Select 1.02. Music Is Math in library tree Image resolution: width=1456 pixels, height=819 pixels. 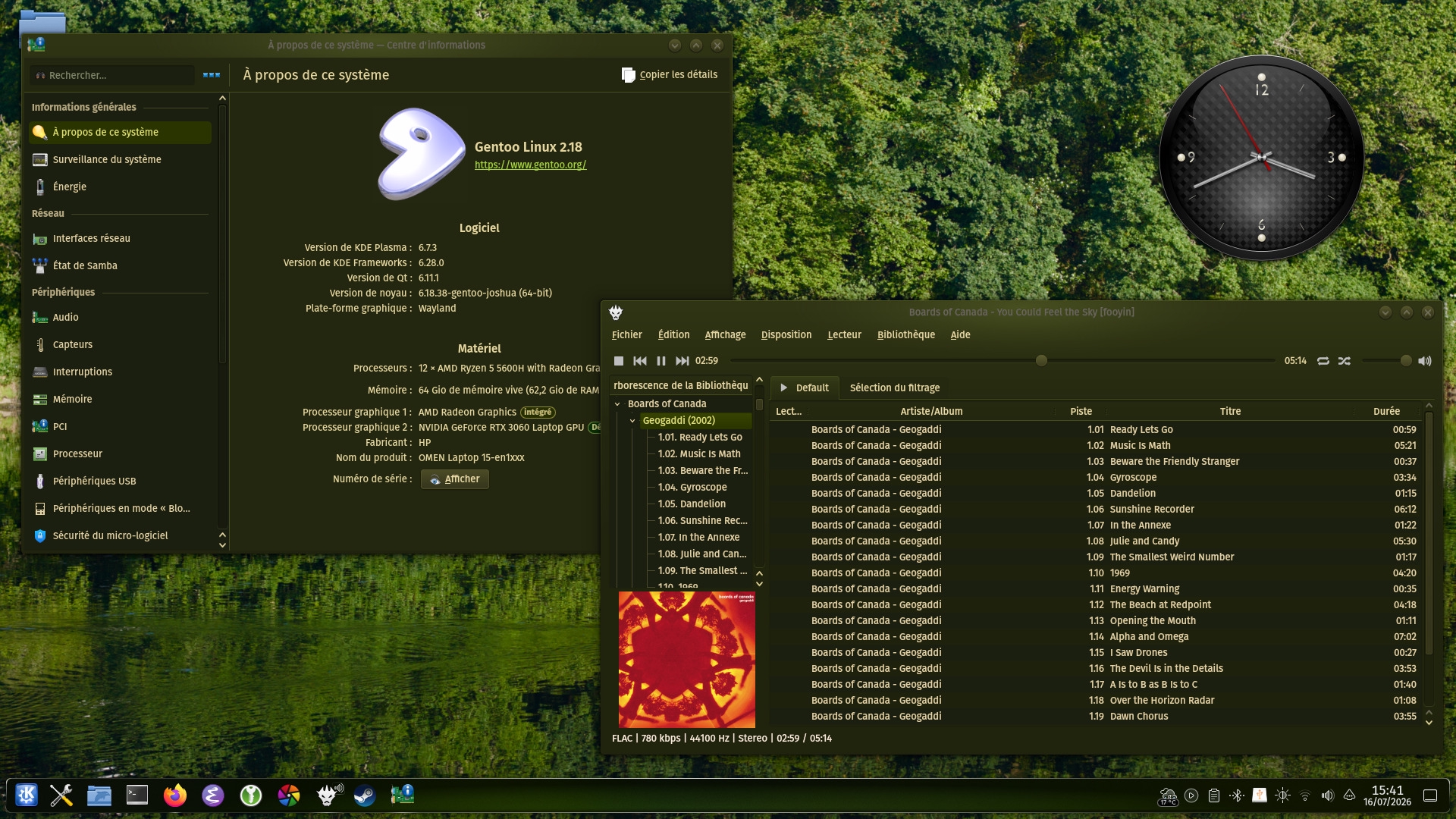699,453
